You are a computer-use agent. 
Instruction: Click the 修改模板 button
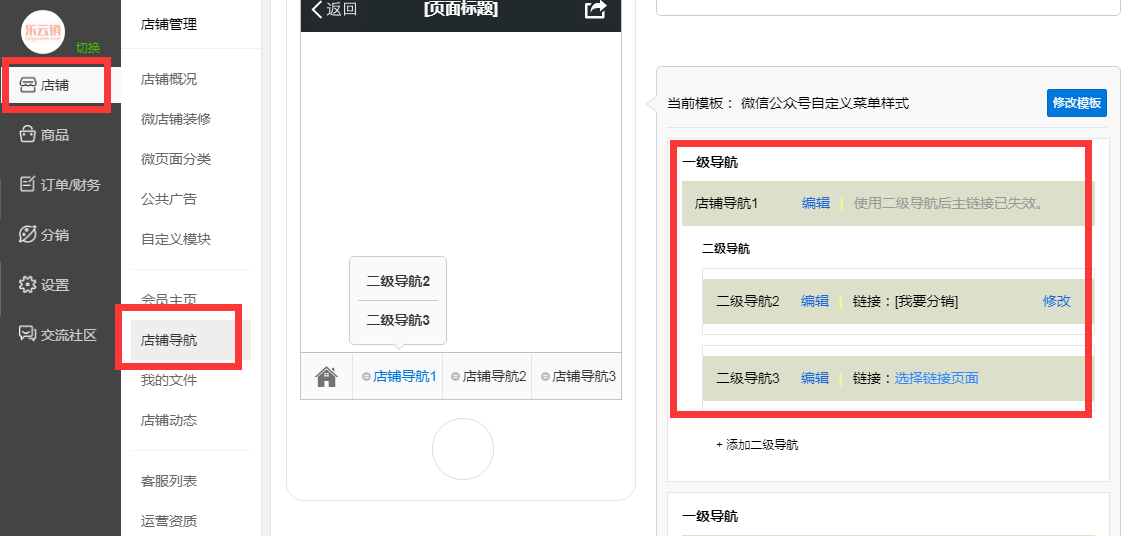coord(1076,103)
